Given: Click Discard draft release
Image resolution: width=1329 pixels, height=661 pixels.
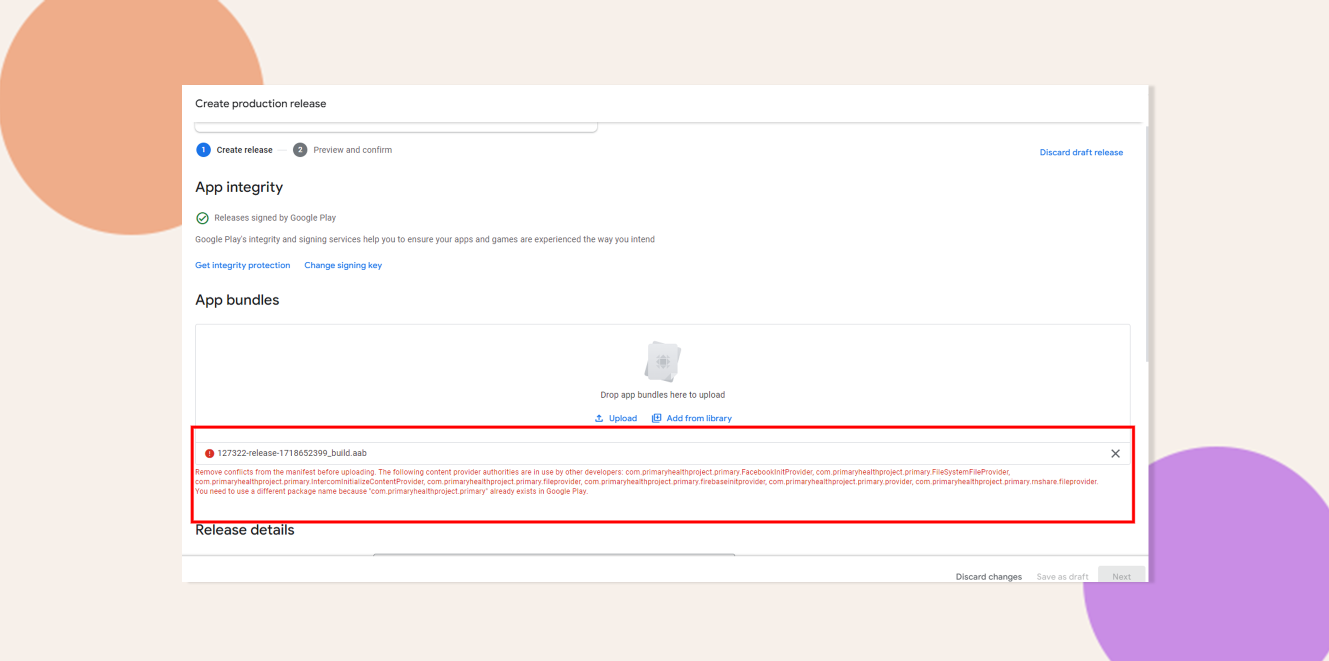Looking at the screenshot, I should coord(1081,152).
